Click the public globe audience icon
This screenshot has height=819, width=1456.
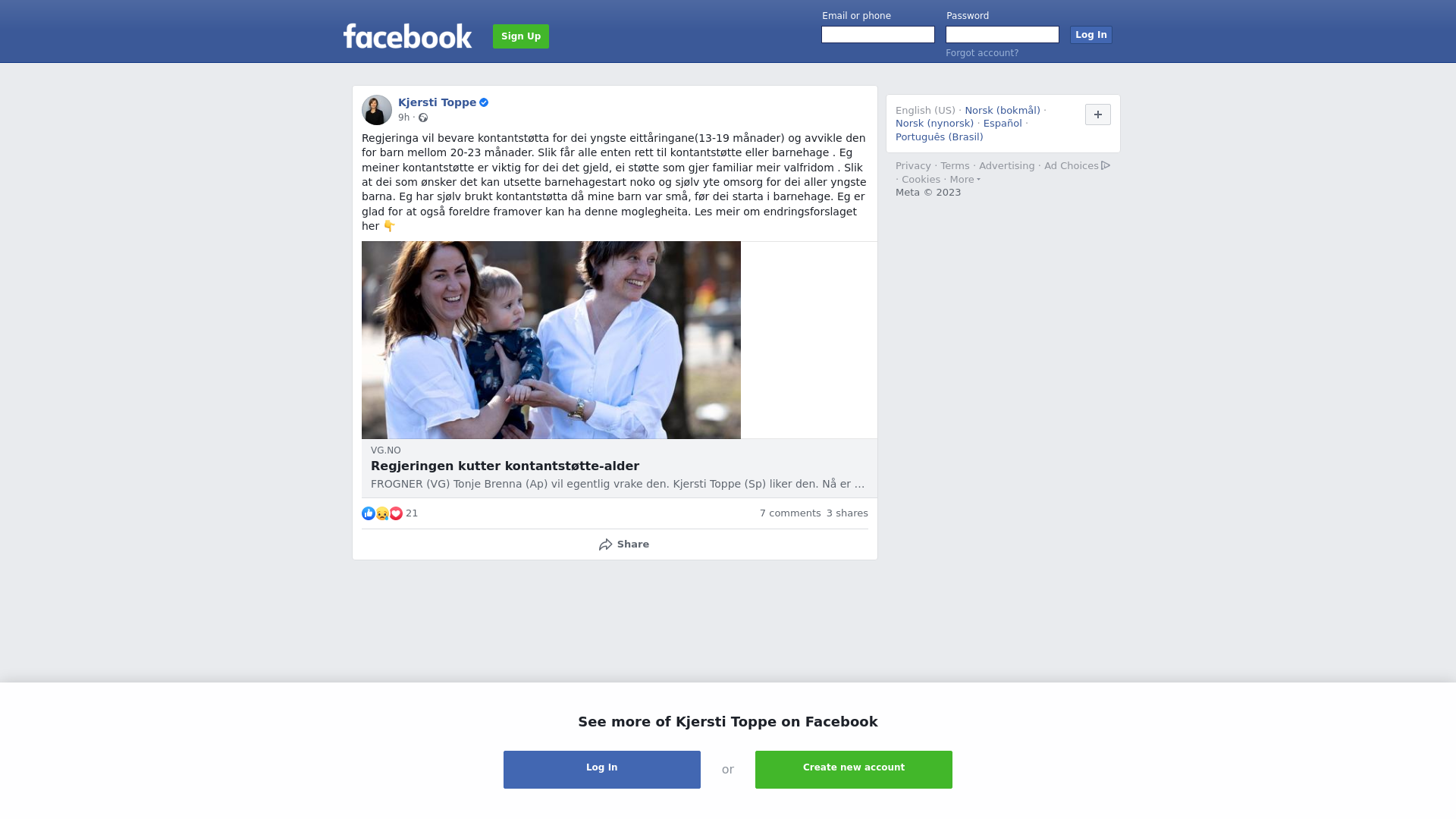coord(423,118)
